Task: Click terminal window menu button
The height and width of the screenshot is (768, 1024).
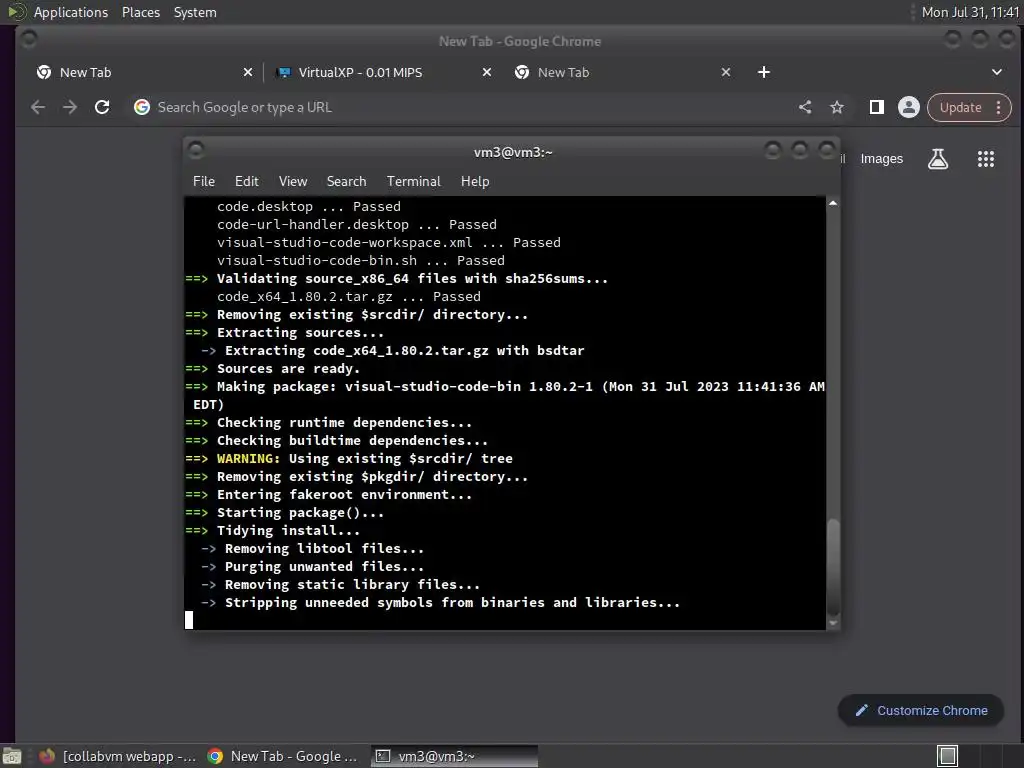Action: click(195, 151)
